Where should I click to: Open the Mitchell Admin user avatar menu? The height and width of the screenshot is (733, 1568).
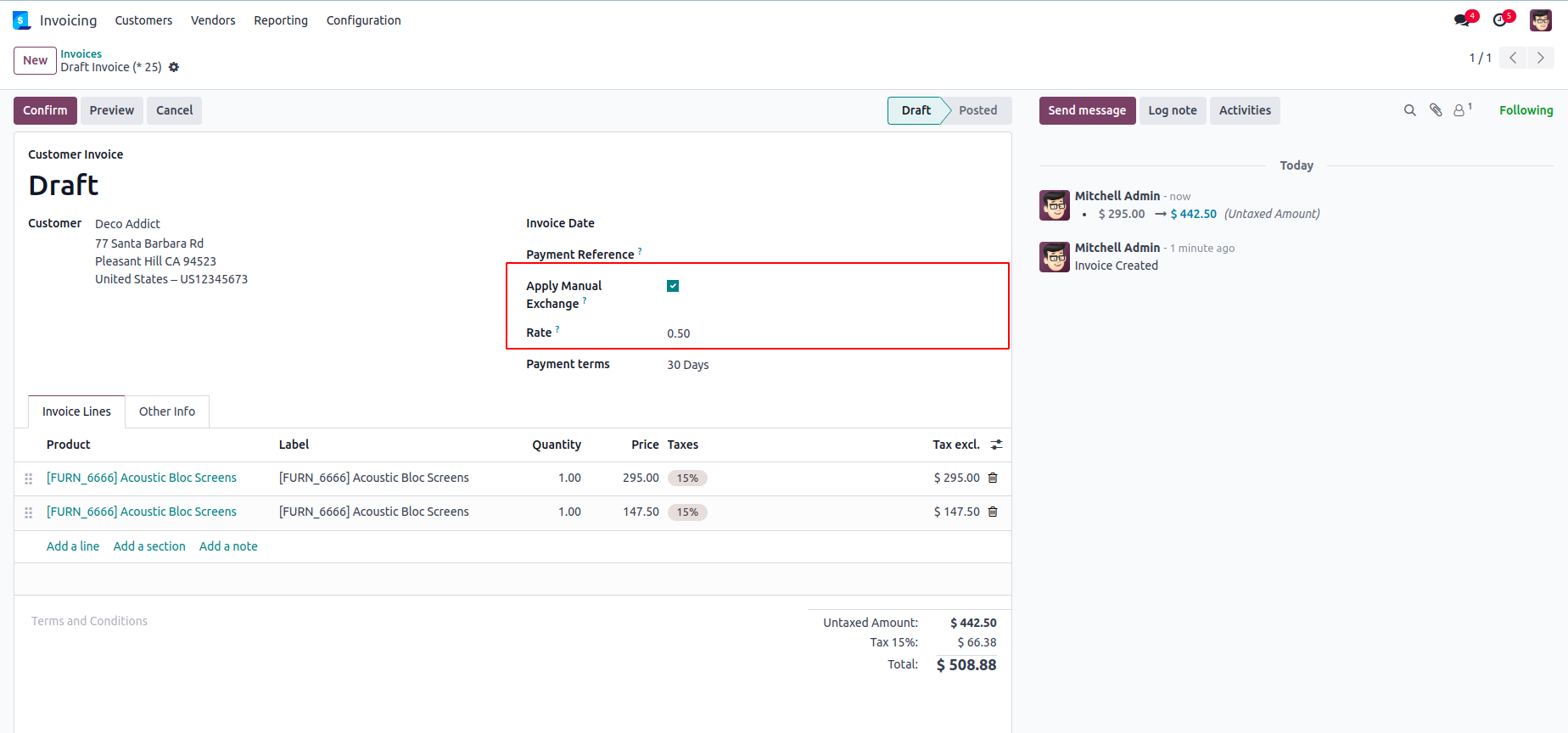coord(1541,20)
